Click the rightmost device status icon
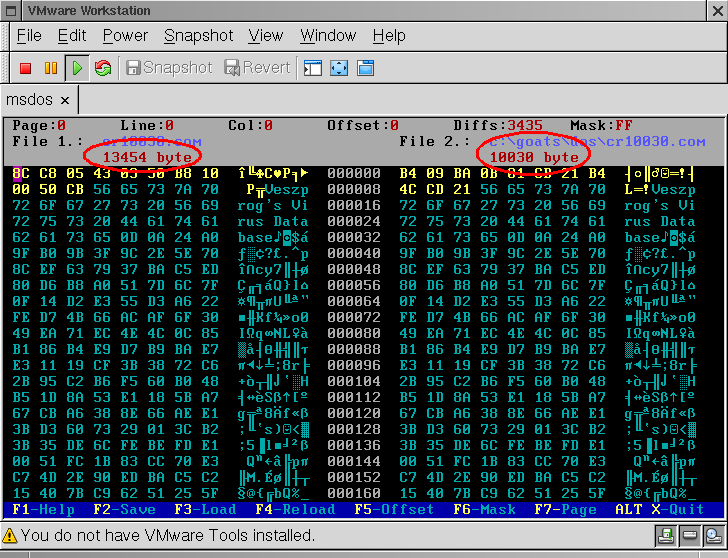This screenshot has height=558, width=728. coord(713,536)
